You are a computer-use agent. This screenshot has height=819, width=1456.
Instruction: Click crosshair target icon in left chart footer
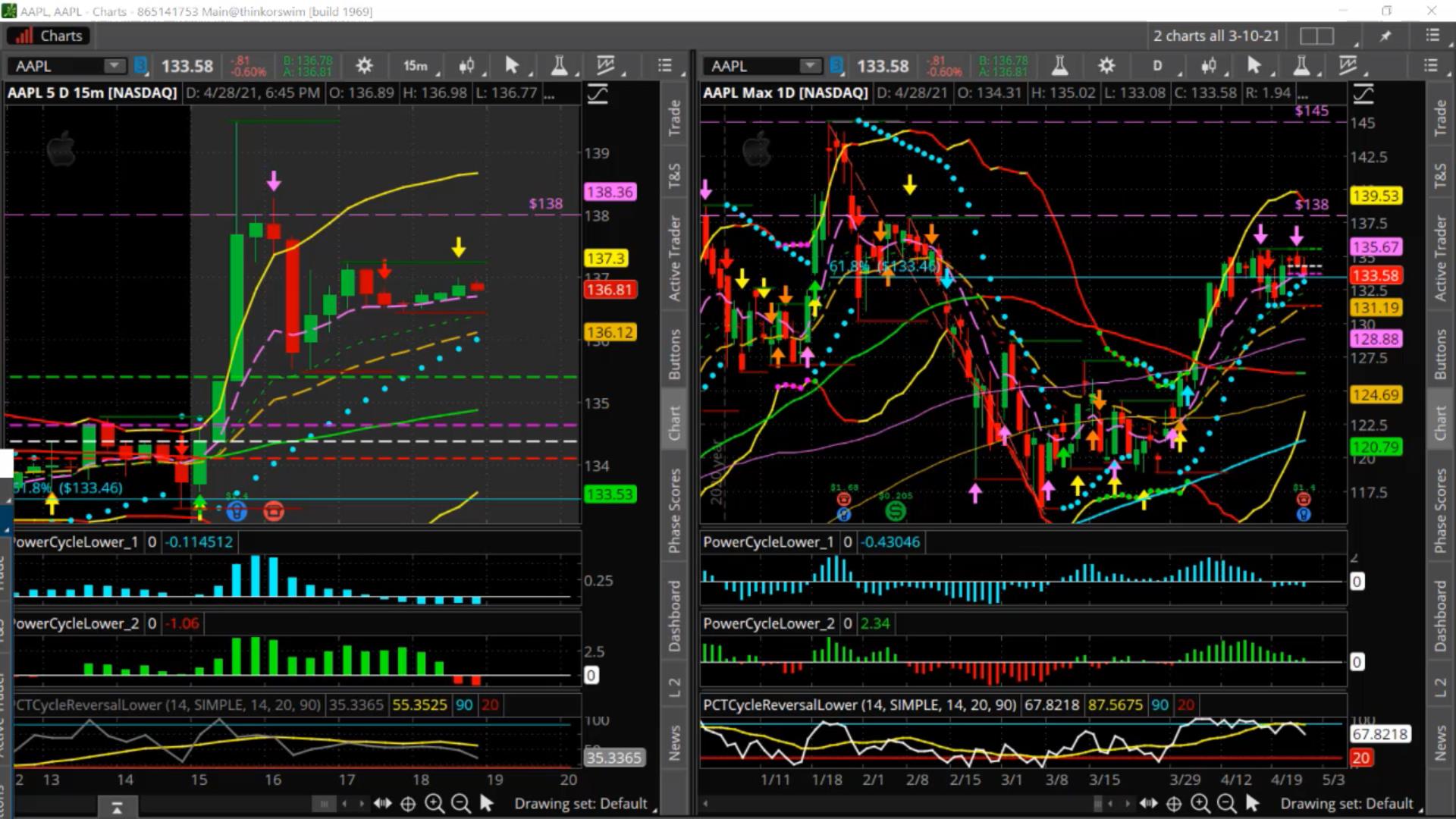pos(408,803)
